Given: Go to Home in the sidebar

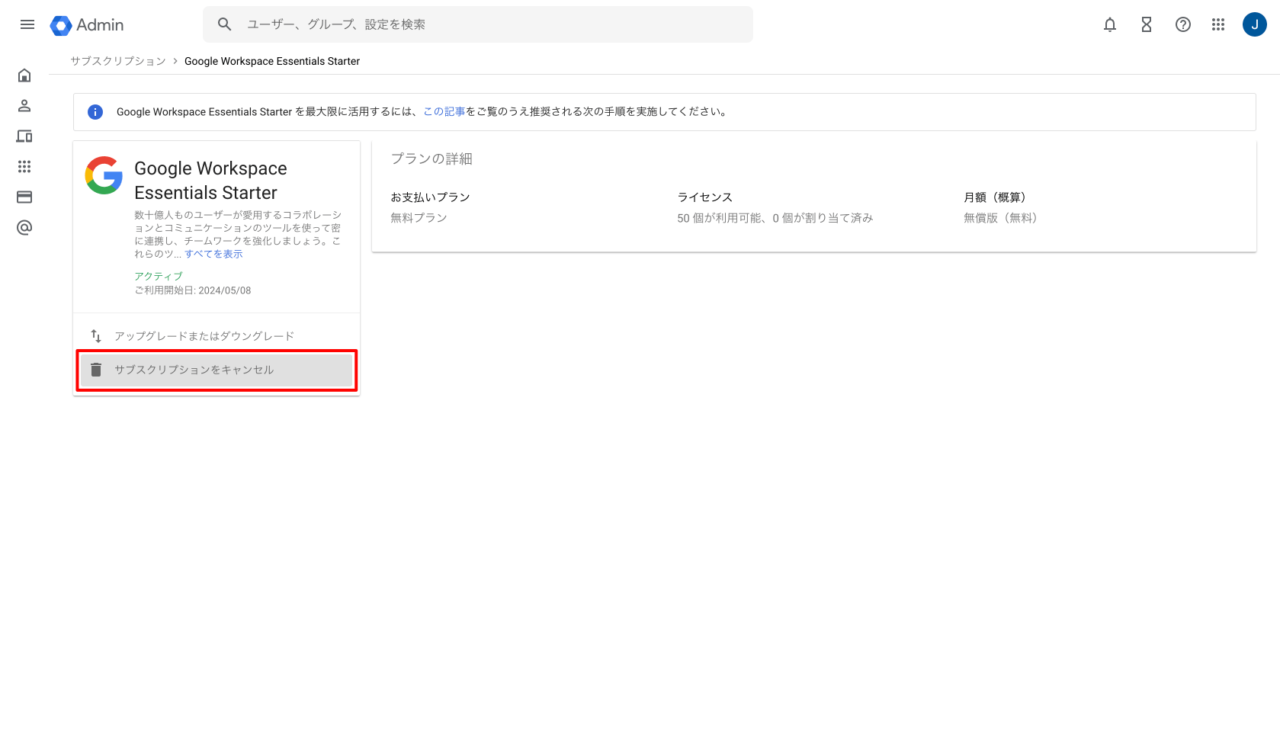Looking at the screenshot, I should tap(25, 76).
